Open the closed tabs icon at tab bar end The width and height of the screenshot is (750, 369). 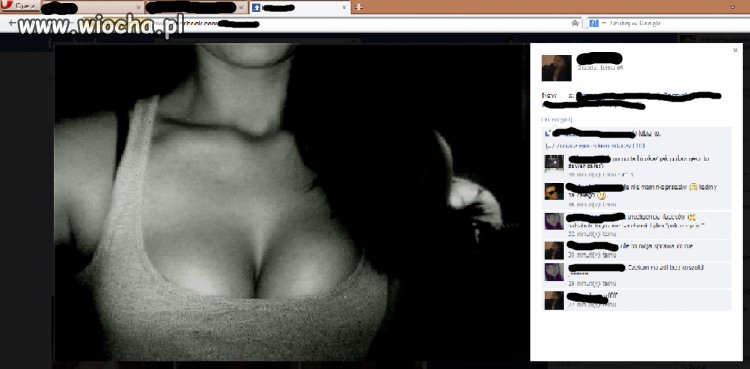pyautogui.click(x=732, y=7)
